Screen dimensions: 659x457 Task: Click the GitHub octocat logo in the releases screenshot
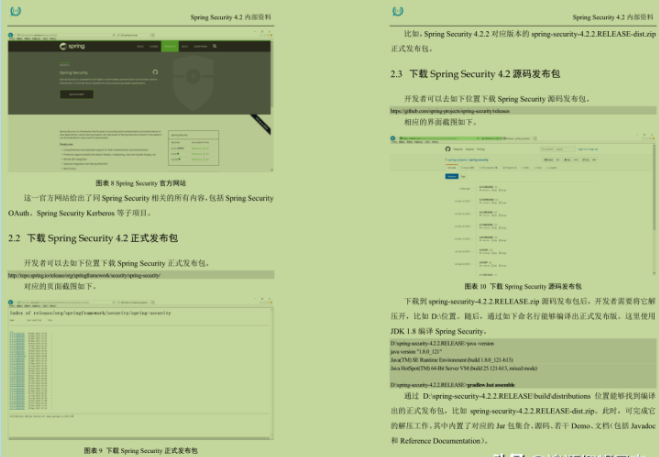click(448, 149)
